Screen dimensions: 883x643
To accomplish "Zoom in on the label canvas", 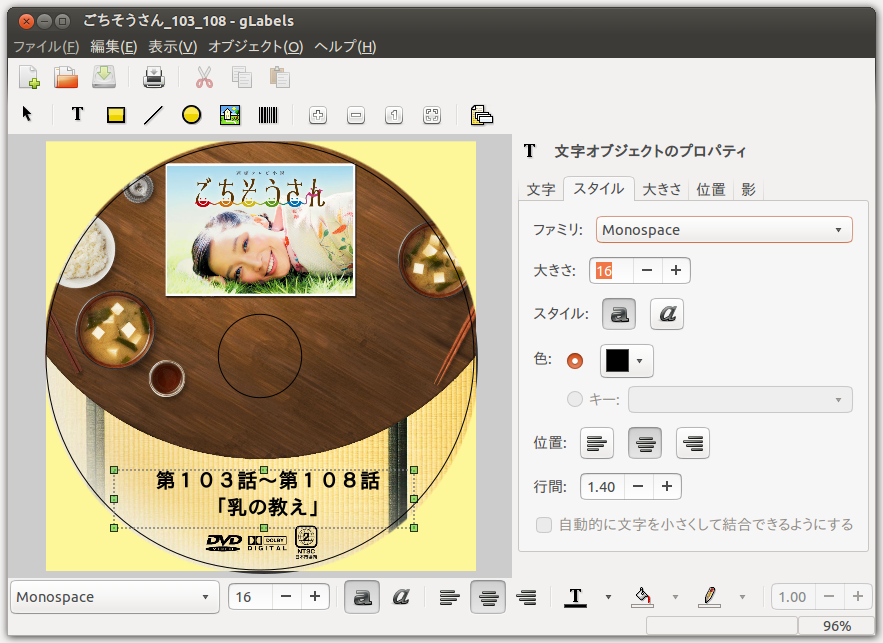I will [318, 115].
